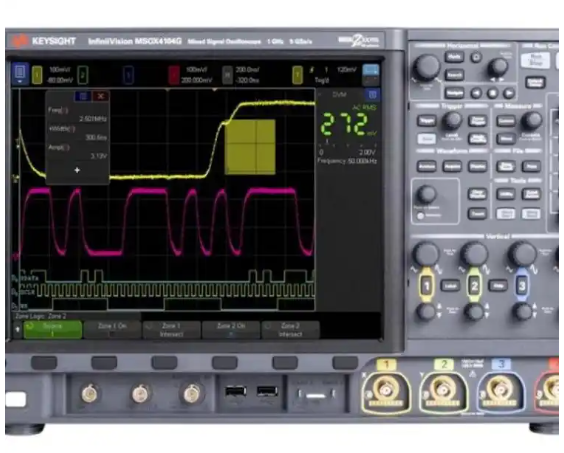This screenshot has height=453, width=564.
Task: Push the Clear Display button
Action: click(478, 194)
